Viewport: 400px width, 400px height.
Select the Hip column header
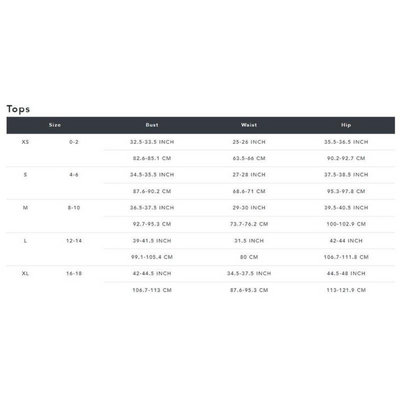pyautogui.click(x=346, y=125)
